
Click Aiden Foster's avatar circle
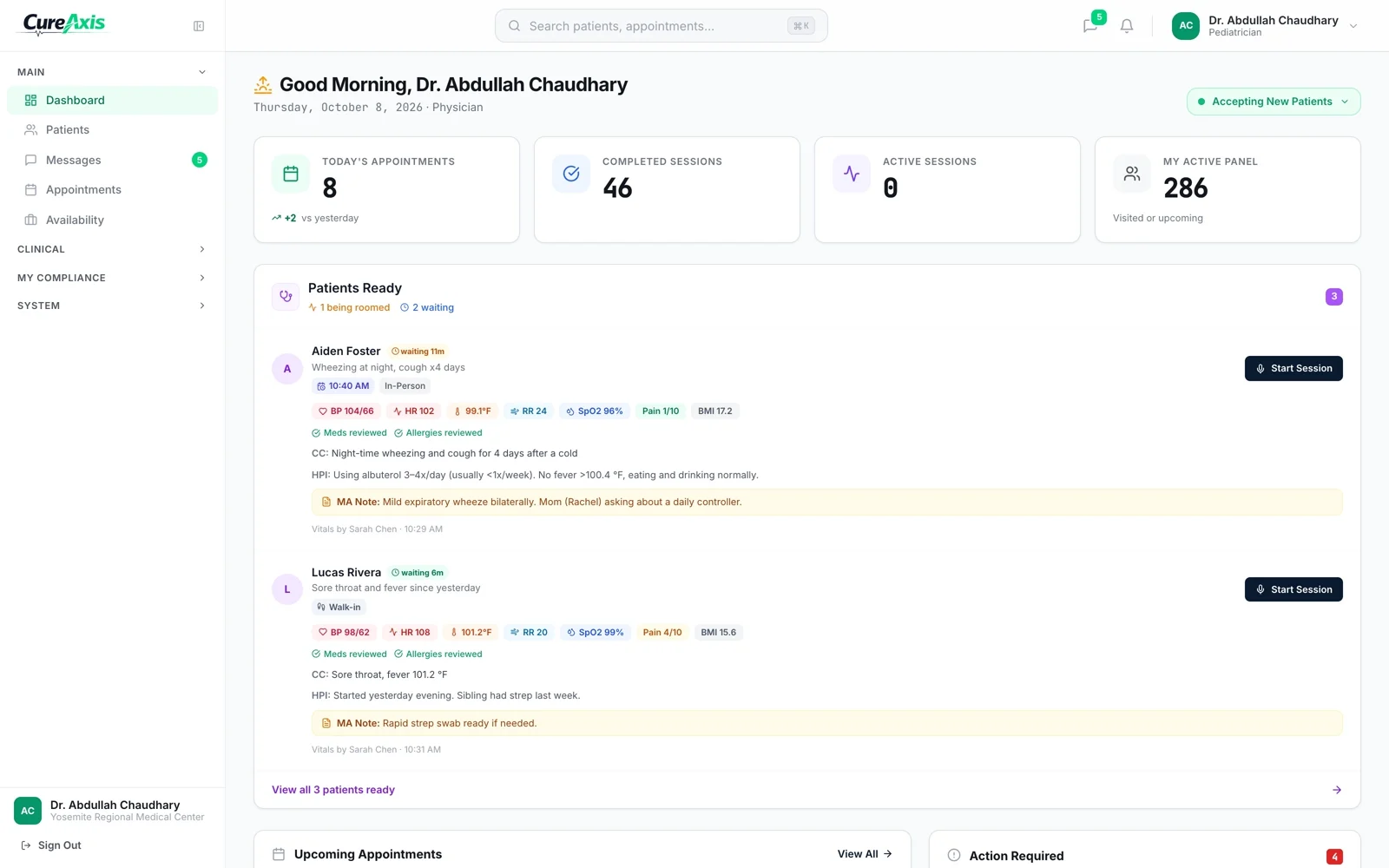(x=287, y=369)
